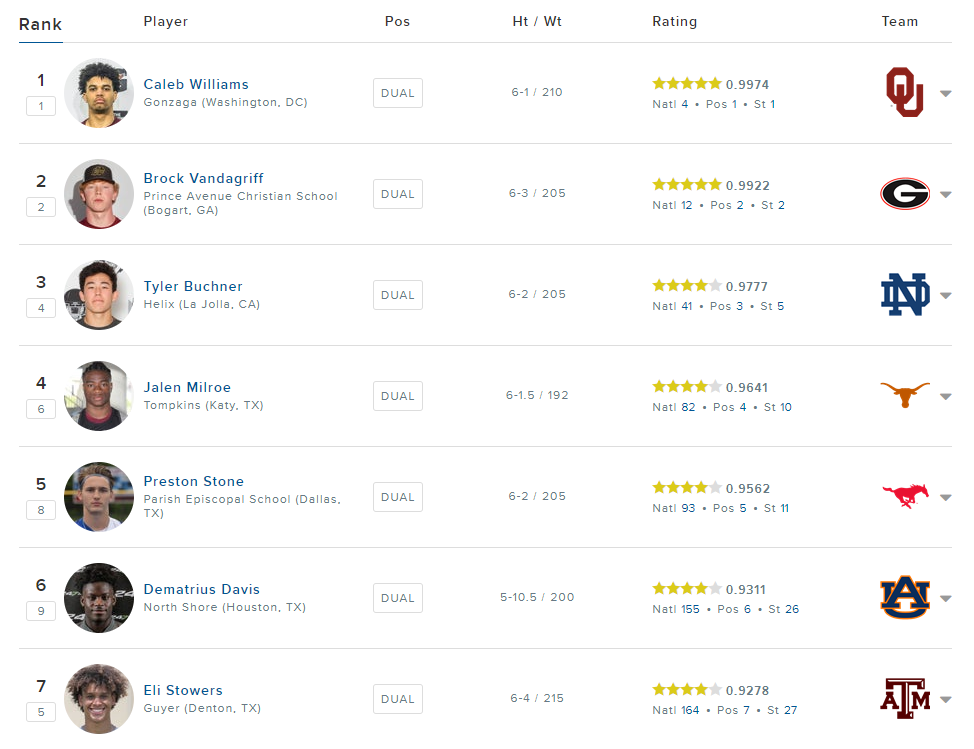Click DUAL position badge for Tyler Buchner
Viewport: 974px width, 749px height.
pos(398,295)
